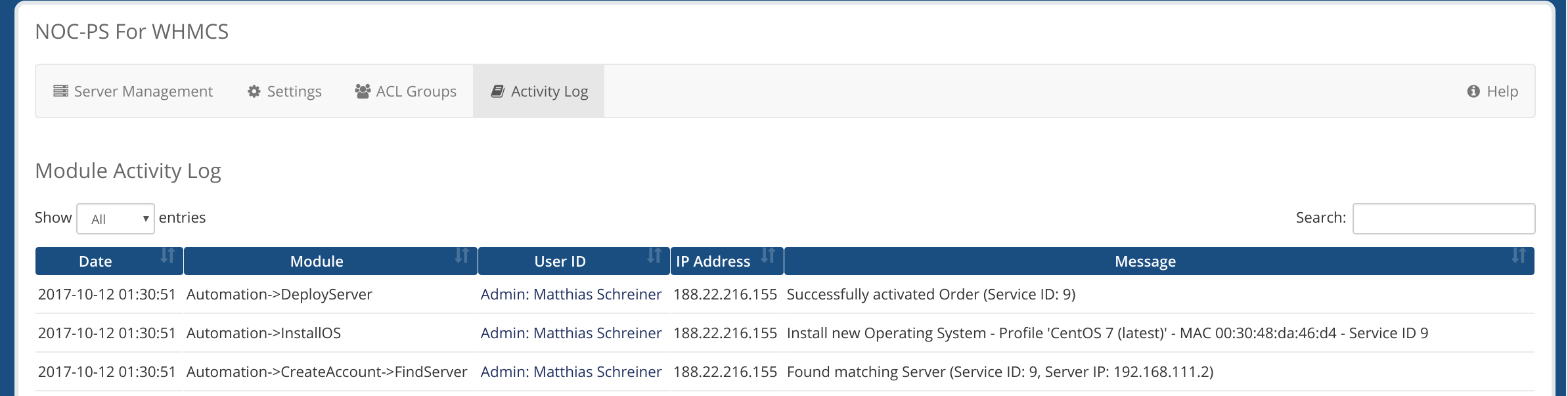Open the Server Management tab
Image resolution: width=1568 pixels, height=396 pixels.
133,91
